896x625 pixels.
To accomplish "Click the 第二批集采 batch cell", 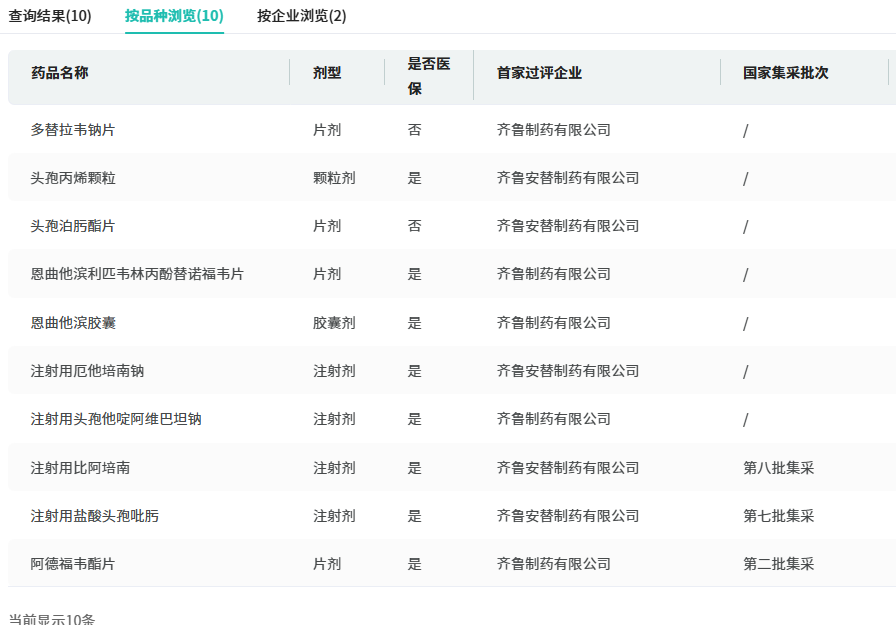I will pyautogui.click(x=778, y=564).
